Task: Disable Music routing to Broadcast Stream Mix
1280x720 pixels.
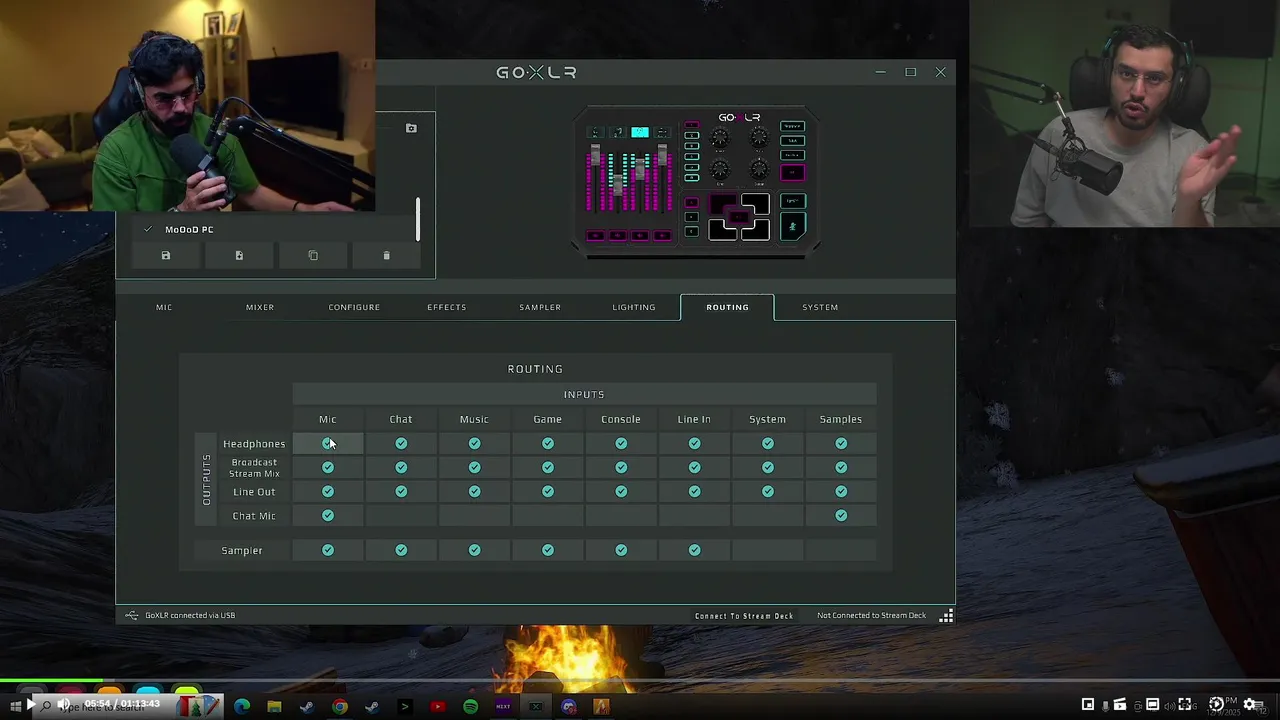Action: 474,467
